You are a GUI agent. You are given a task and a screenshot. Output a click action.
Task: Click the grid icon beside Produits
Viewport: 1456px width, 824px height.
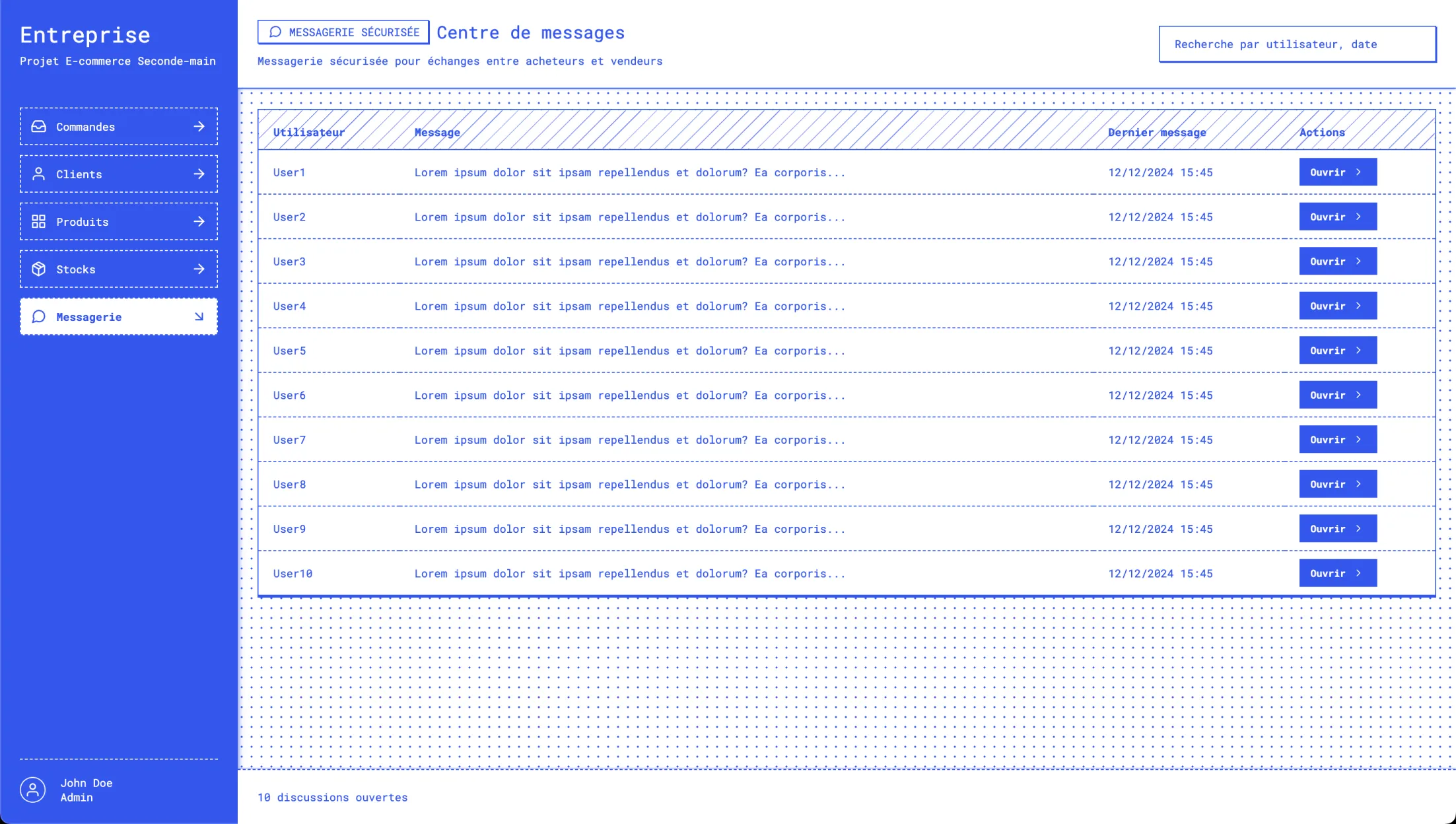(39, 221)
